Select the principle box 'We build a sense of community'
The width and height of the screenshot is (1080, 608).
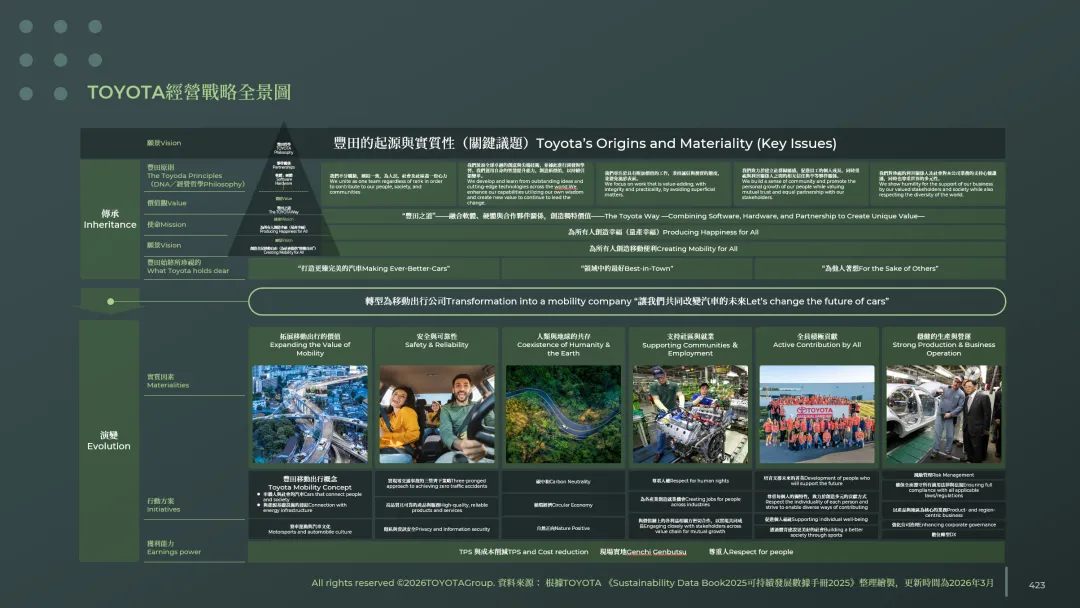(x=800, y=184)
